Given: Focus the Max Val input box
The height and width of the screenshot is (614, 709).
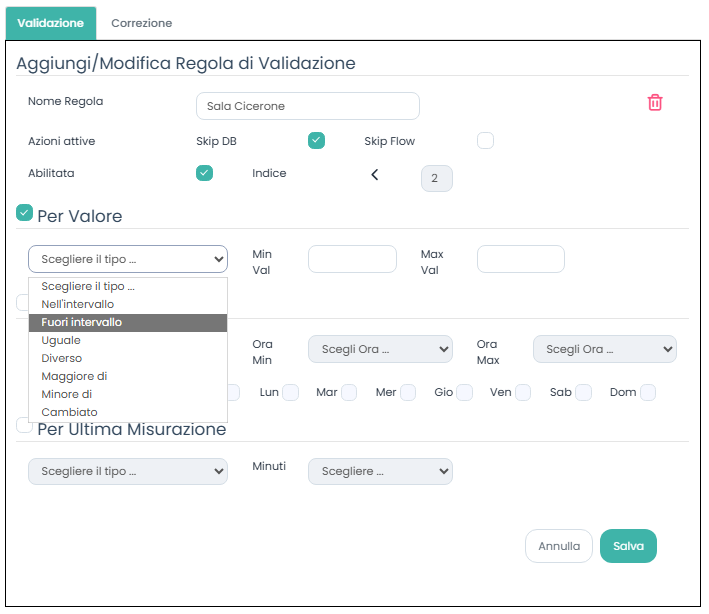Looking at the screenshot, I should coord(520,259).
